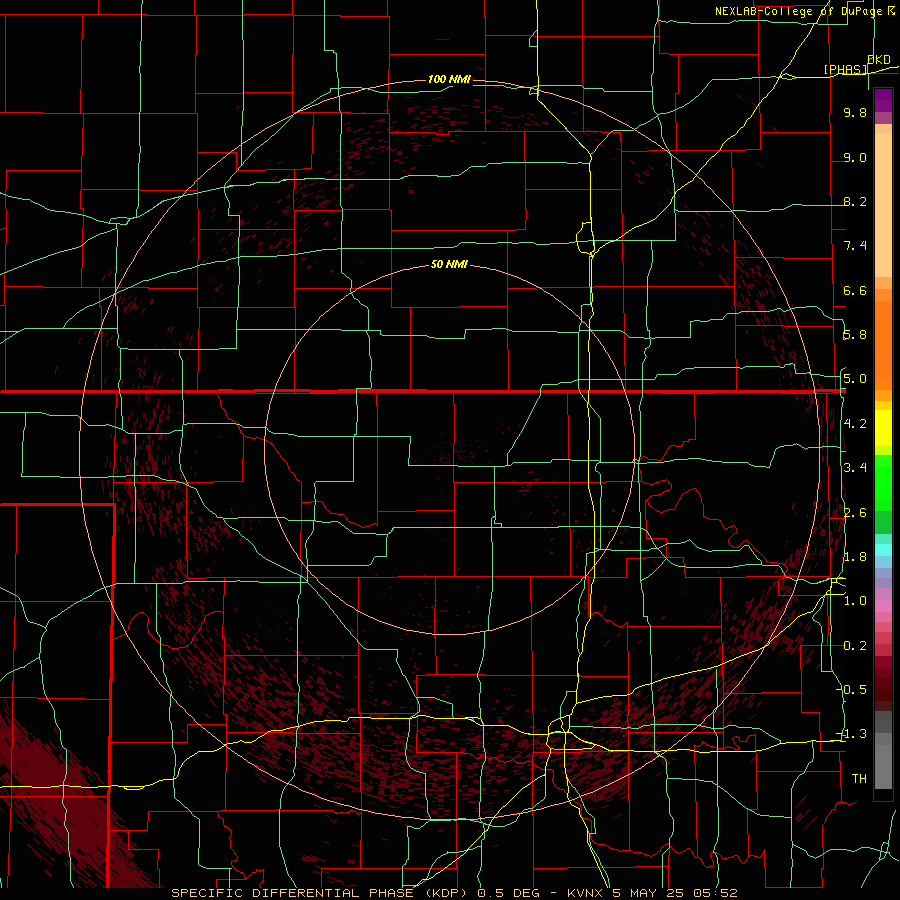
Task: Click the KVNX radar site identifier
Action: point(585,893)
